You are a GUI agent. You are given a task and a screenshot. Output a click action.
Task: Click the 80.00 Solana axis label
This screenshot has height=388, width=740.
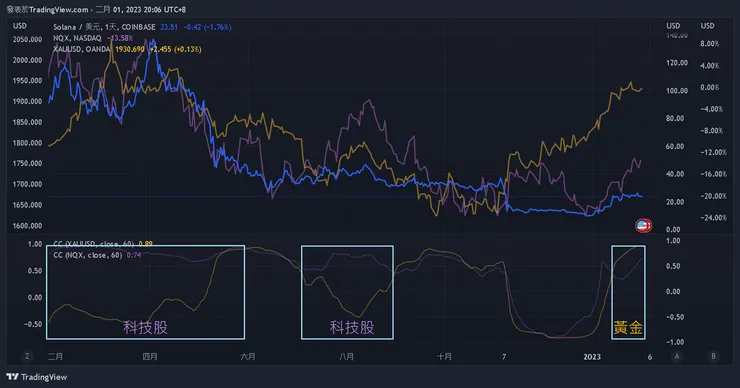click(675, 118)
